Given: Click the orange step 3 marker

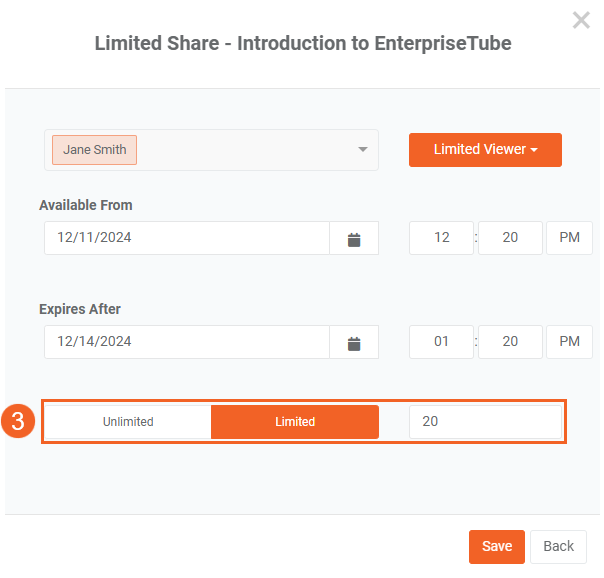Looking at the screenshot, I should click(x=18, y=421).
